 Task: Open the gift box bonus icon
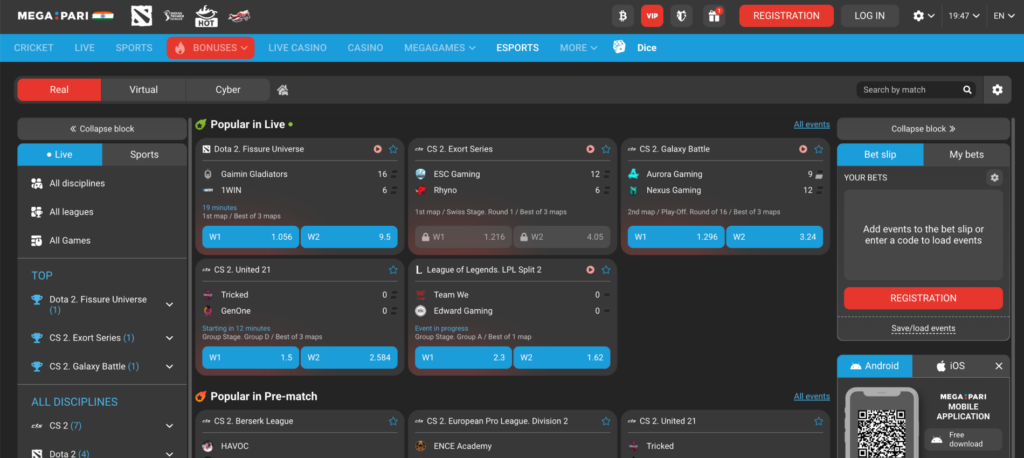pos(714,16)
